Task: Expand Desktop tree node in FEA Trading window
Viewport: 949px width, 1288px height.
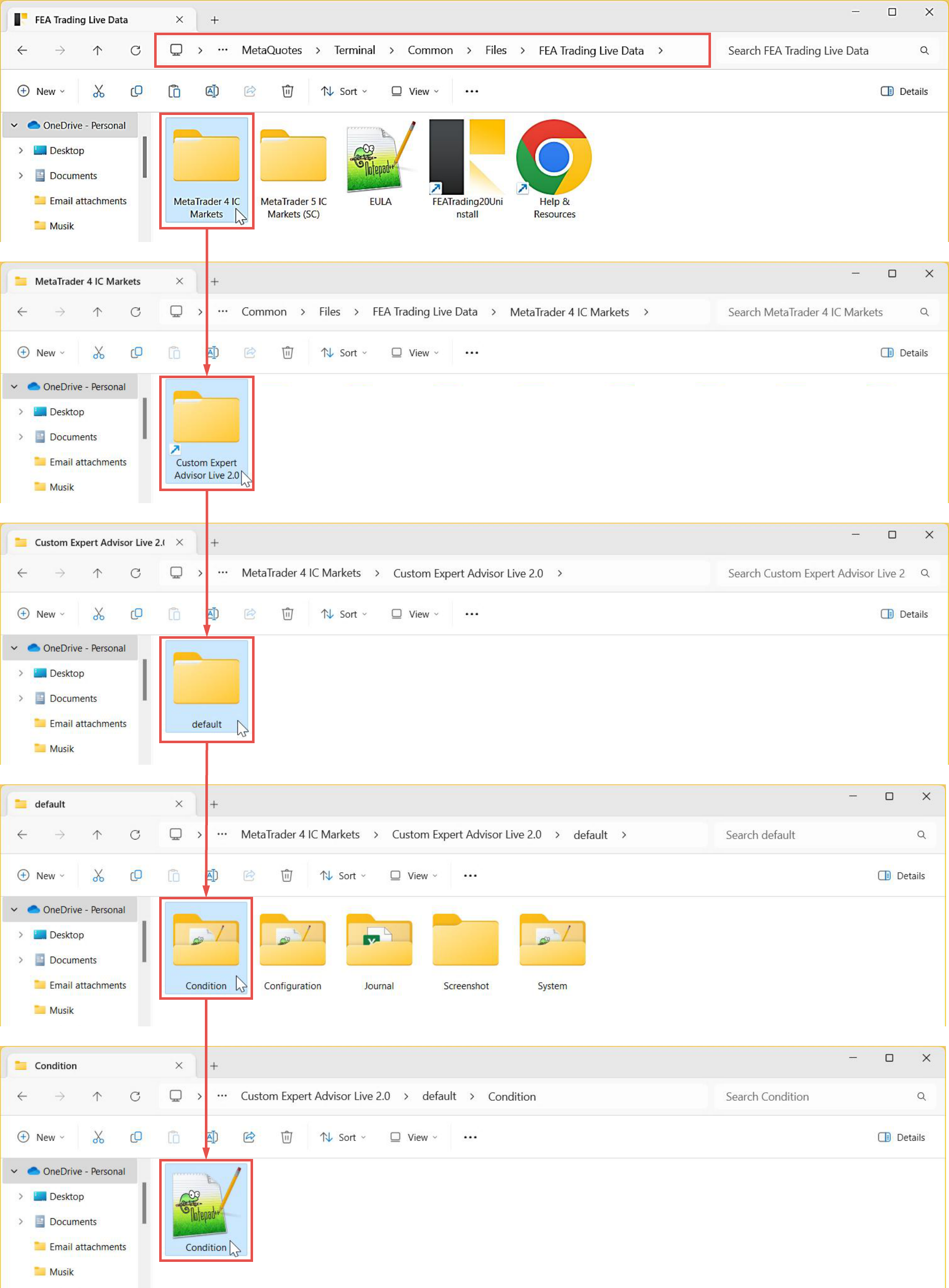Action: point(21,151)
